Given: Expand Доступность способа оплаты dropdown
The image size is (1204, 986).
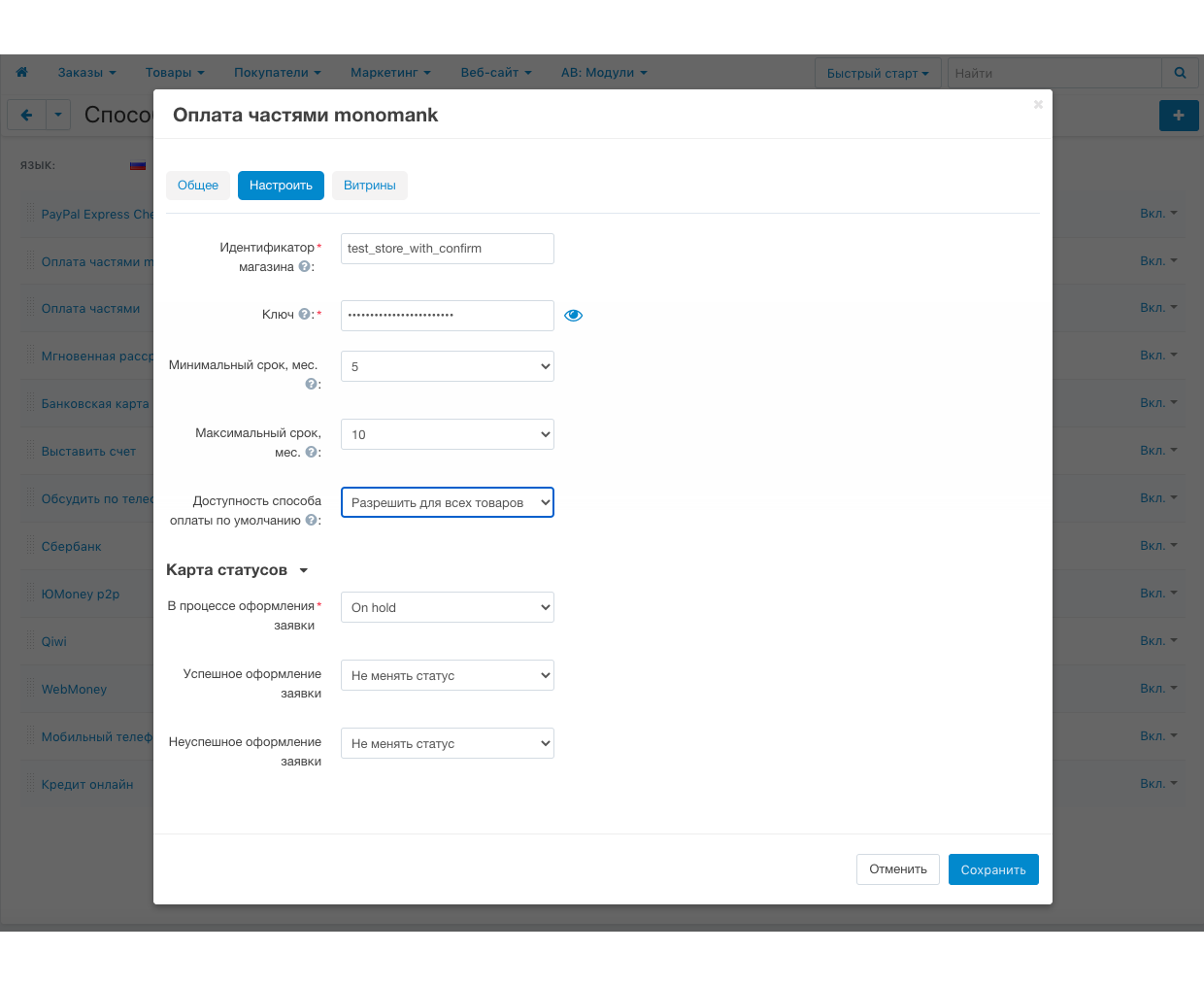Looking at the screenshot, I should (447, 502).
